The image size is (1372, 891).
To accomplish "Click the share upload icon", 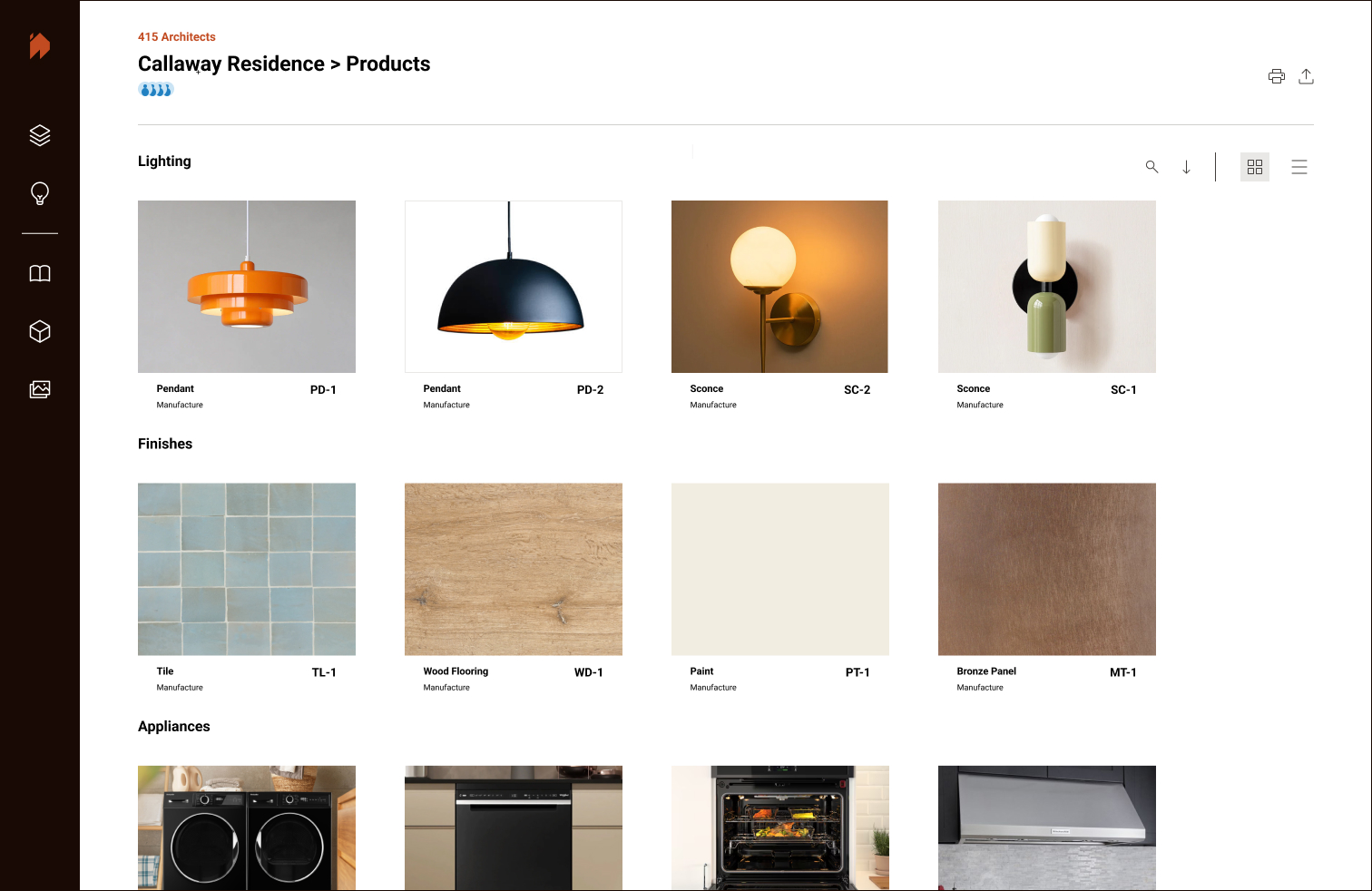I will (x=1306, y=76).
